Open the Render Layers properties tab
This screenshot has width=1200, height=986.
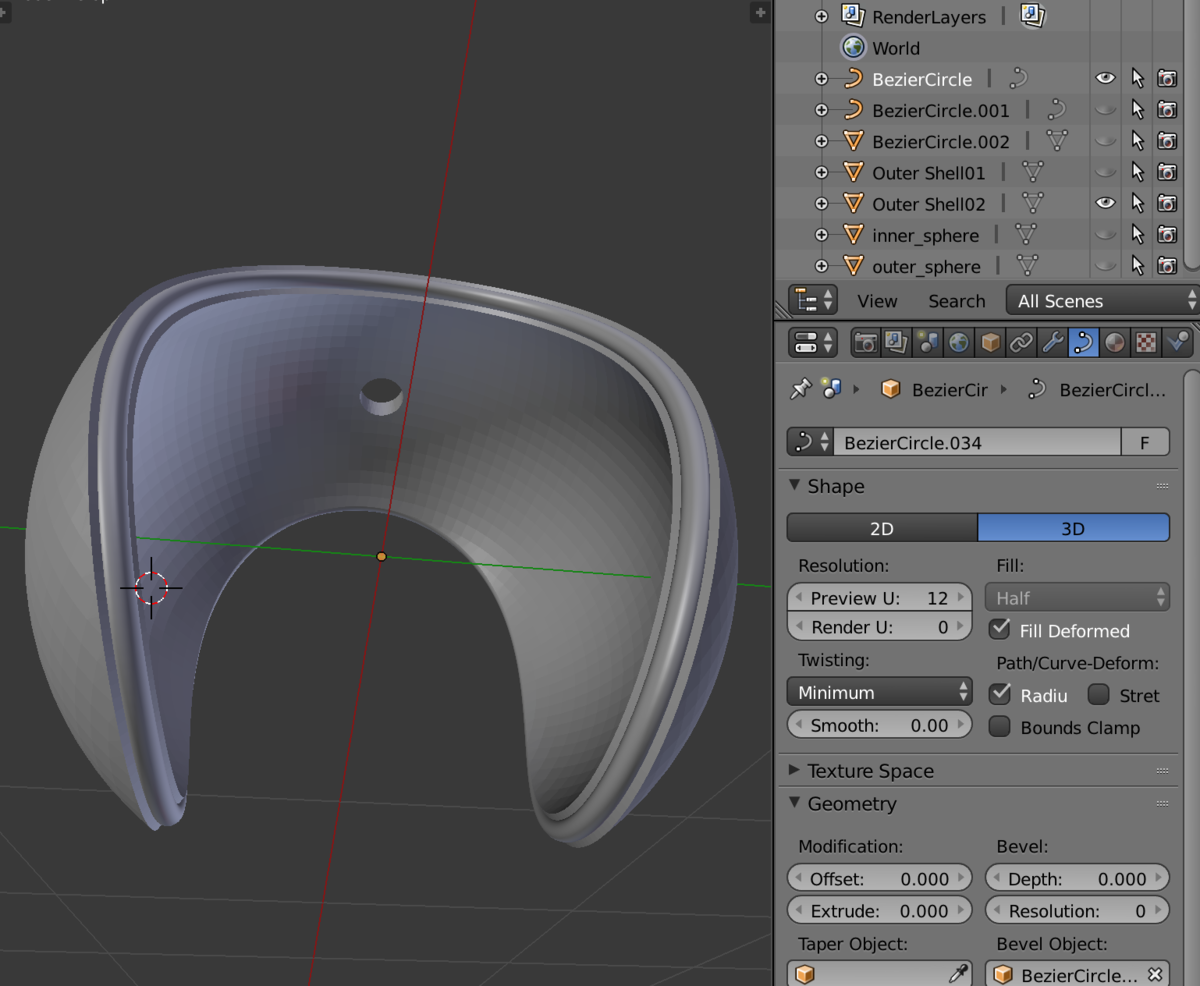pos(897,343)
